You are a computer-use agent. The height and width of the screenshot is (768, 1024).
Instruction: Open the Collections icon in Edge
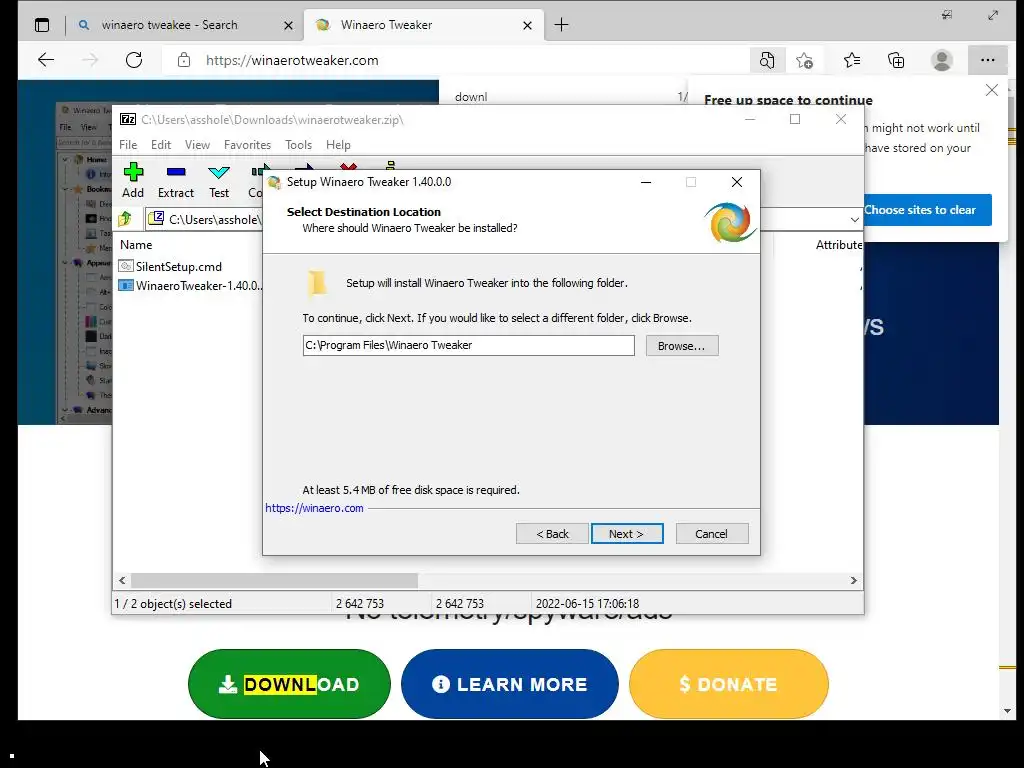[x=897, y=61]
